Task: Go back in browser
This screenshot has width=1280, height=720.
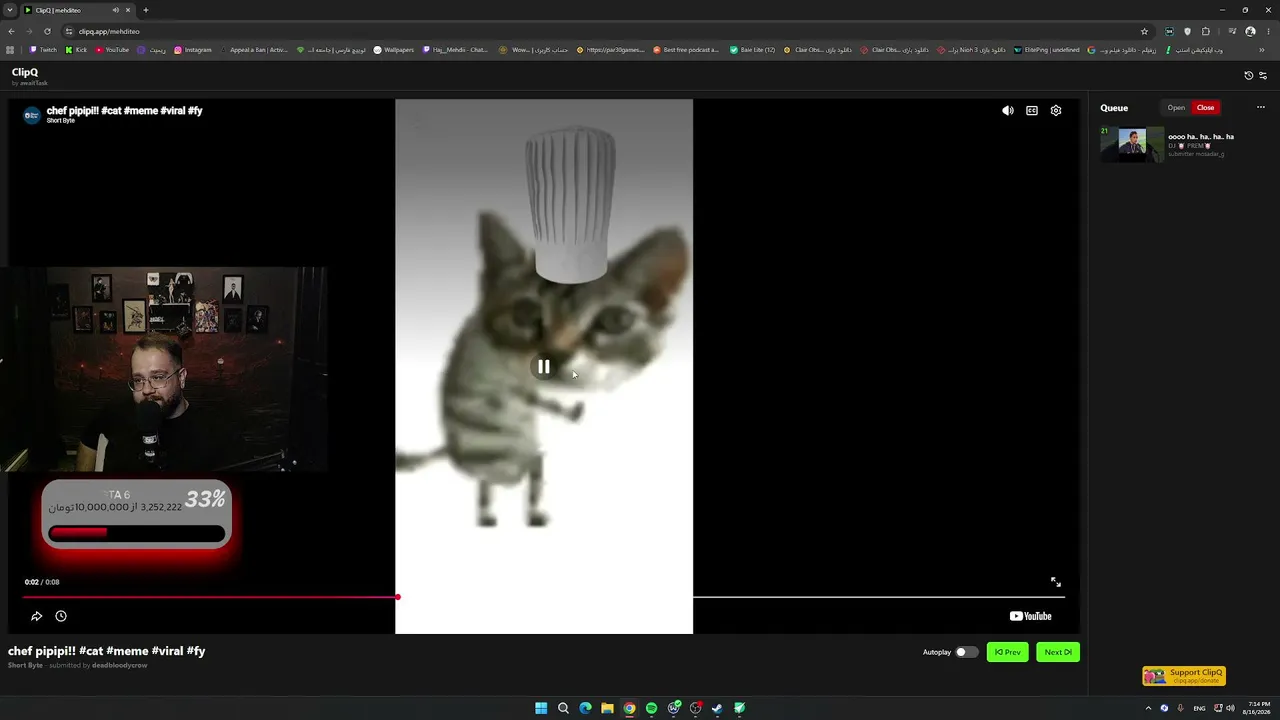Action: [11, 31]
